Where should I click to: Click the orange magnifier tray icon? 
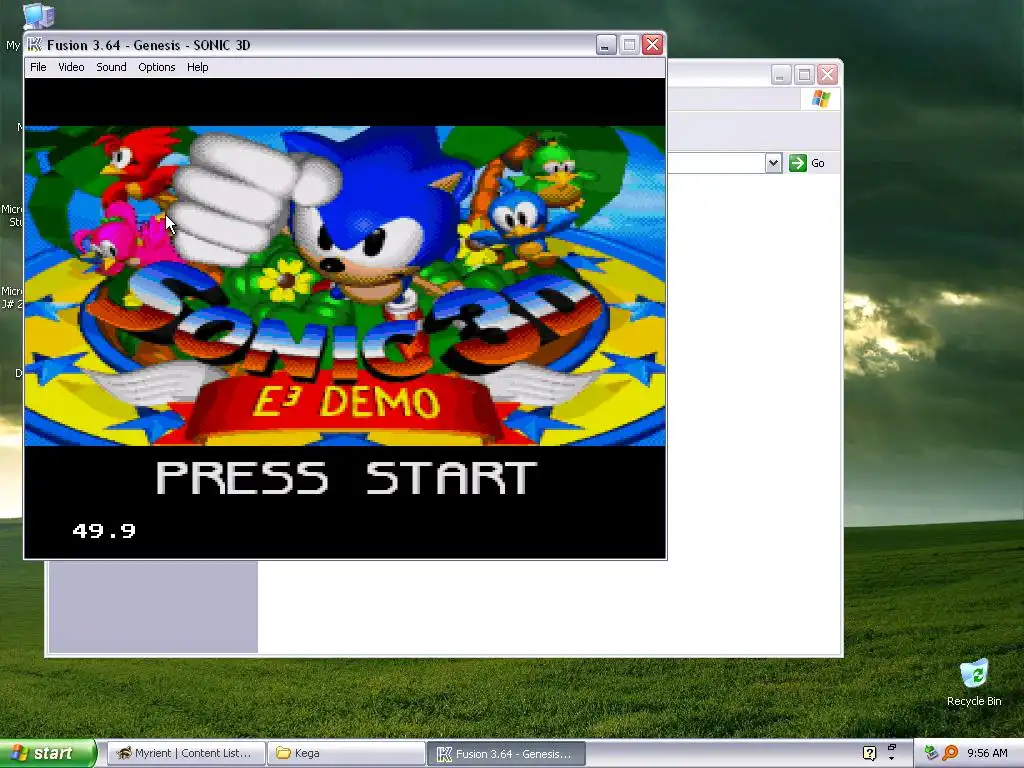click(x=950, y=753)
